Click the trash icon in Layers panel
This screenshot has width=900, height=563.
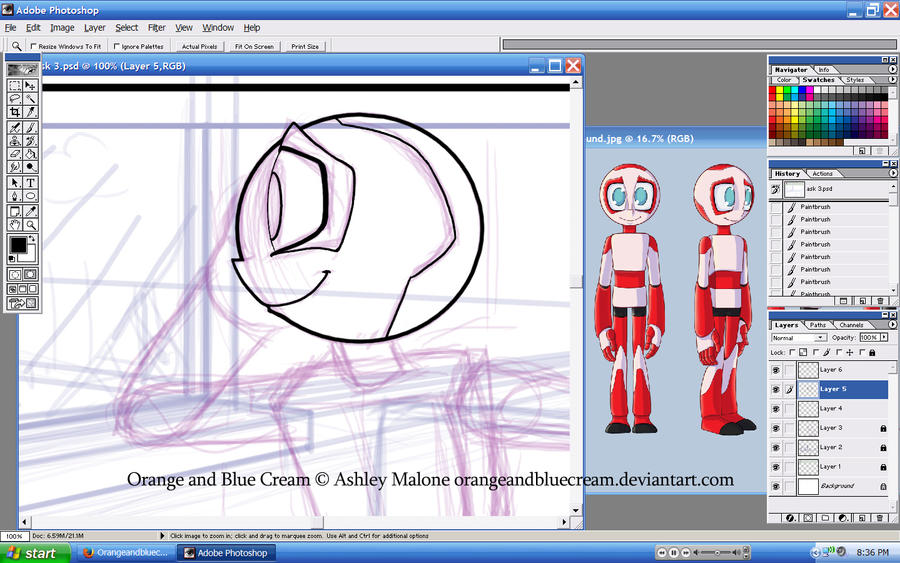pyautogui.click(x=879, y=518)
